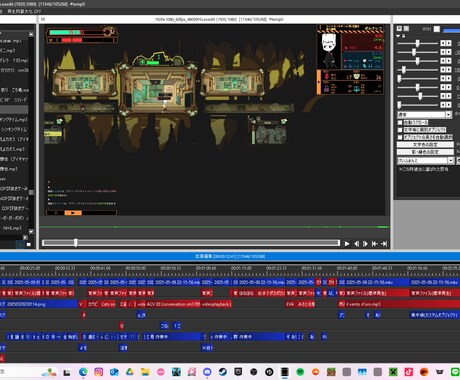
Task: Toggle the second checkbox (文字毎に個別オブジェクト)
Action: [400, 130]
